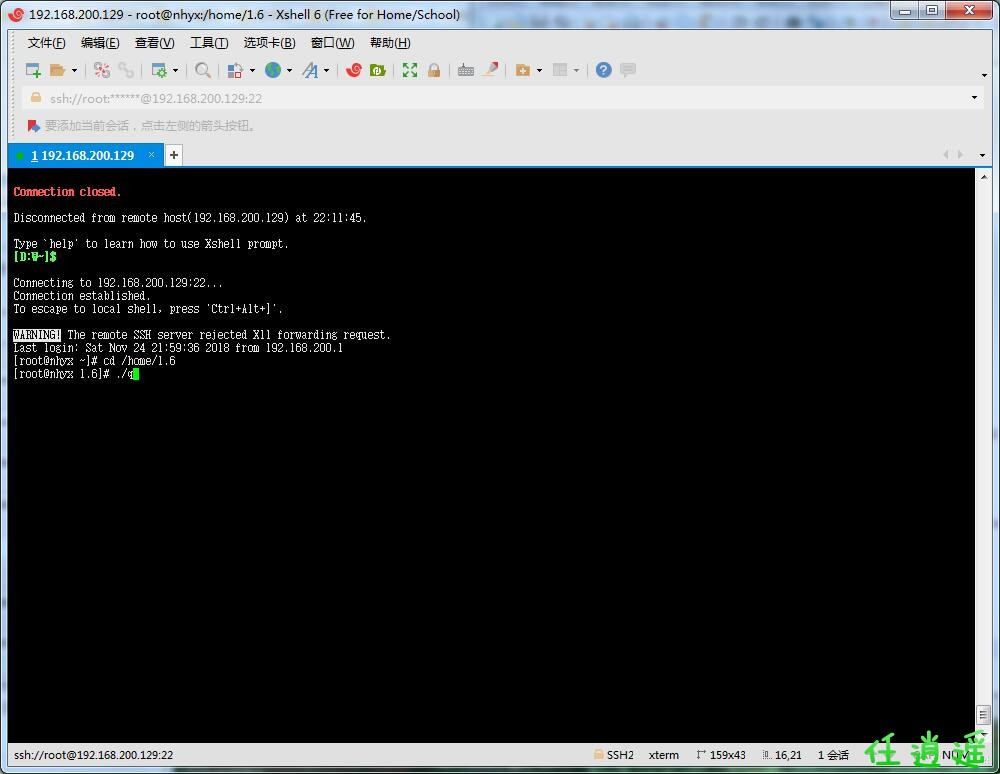Screen dimensions: 1000x774
Task: Launch Xftp via the red swirl icon
Action: pos(354,70)
